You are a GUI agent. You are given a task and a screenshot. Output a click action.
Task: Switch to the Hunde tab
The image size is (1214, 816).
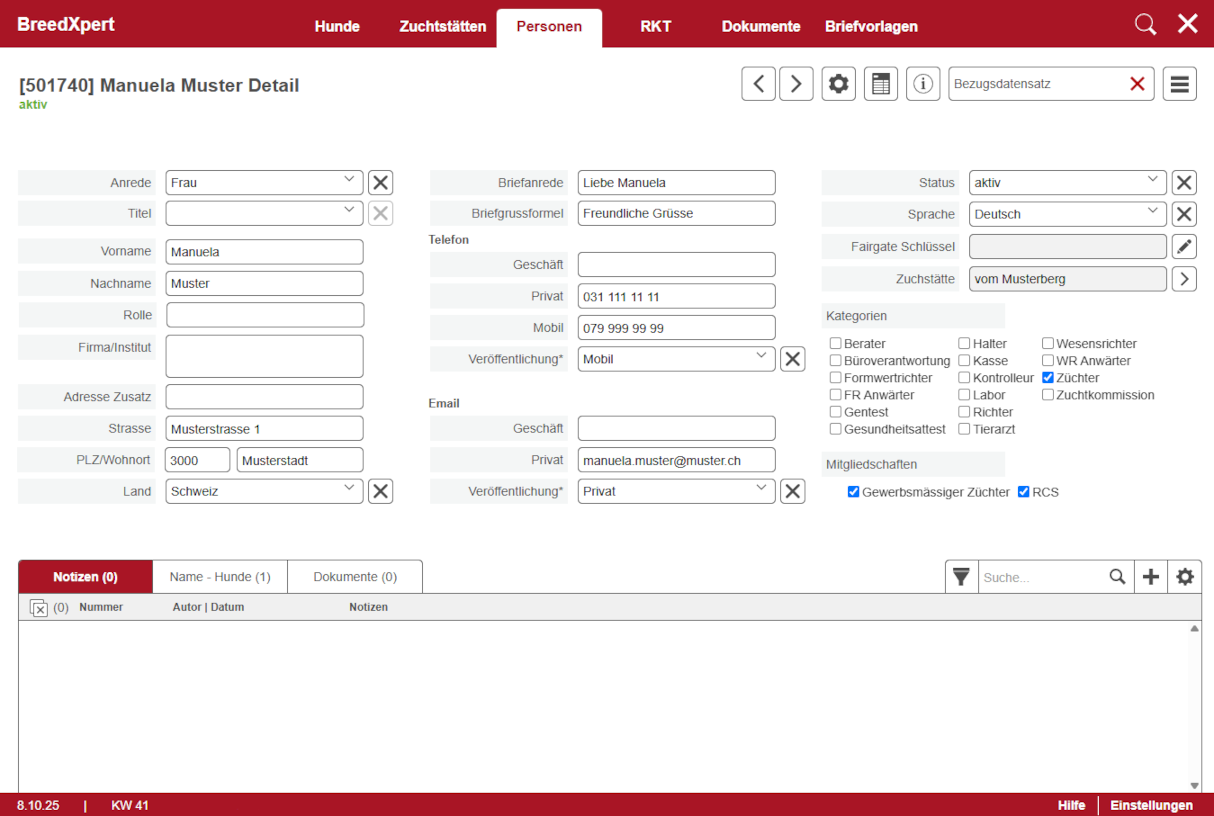coord(337,27)
